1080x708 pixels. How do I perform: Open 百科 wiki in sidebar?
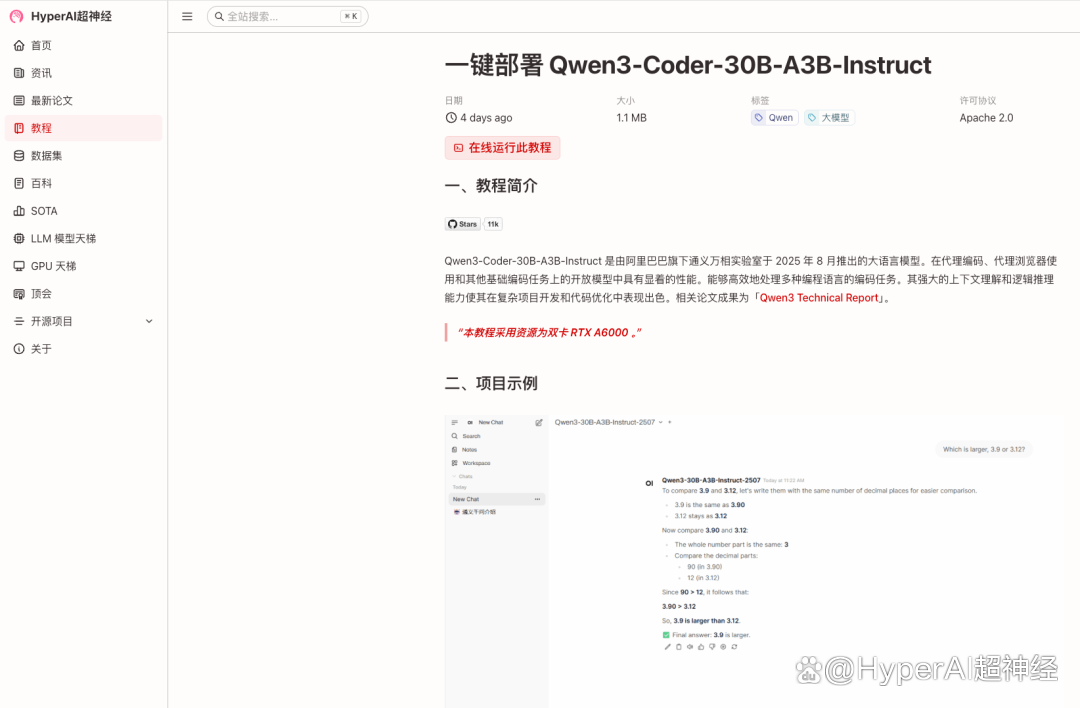pyautogui.click(x=41, y=183)
